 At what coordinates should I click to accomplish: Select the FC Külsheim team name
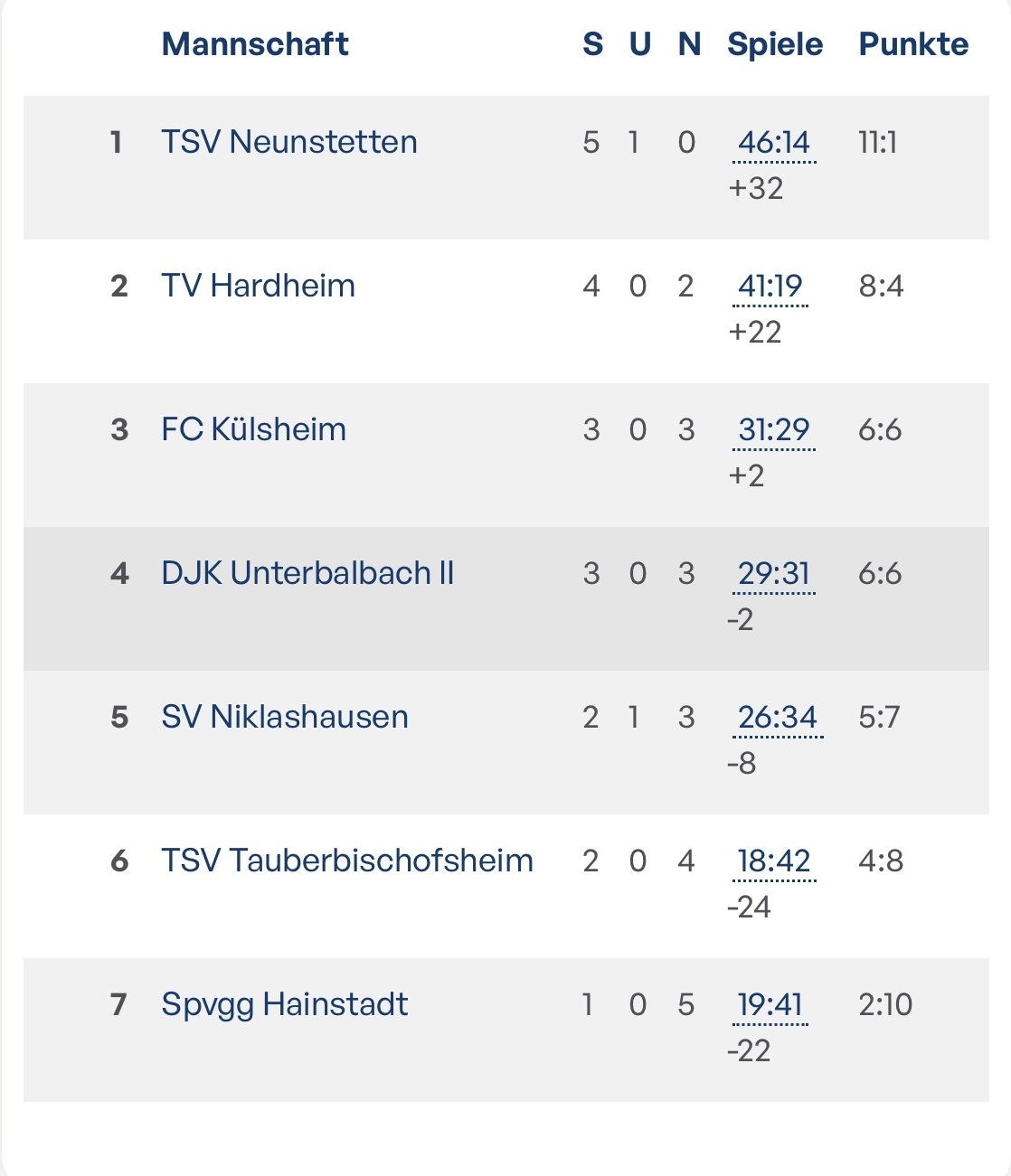click(x=253, y=429)
